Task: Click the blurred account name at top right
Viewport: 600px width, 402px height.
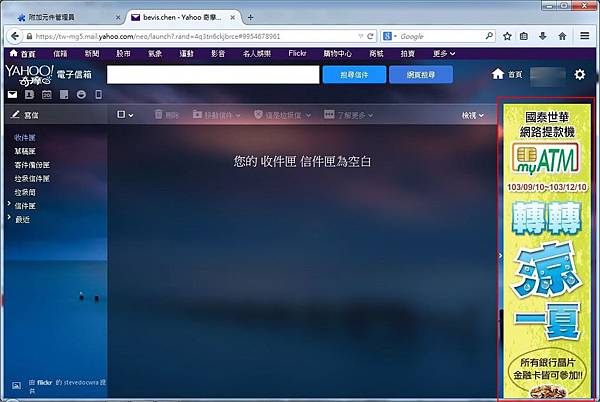Action: click(x=548, y=75)
